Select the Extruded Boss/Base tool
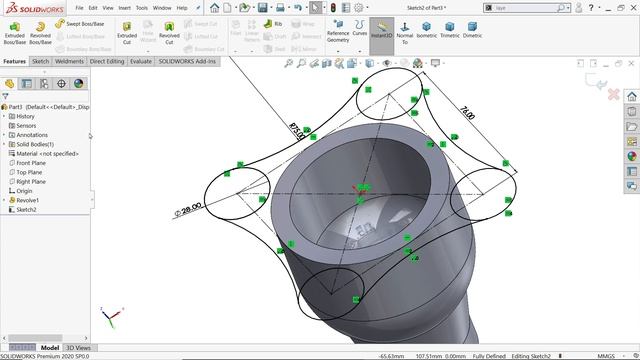The image size is (640, 360). pos(15,33)
